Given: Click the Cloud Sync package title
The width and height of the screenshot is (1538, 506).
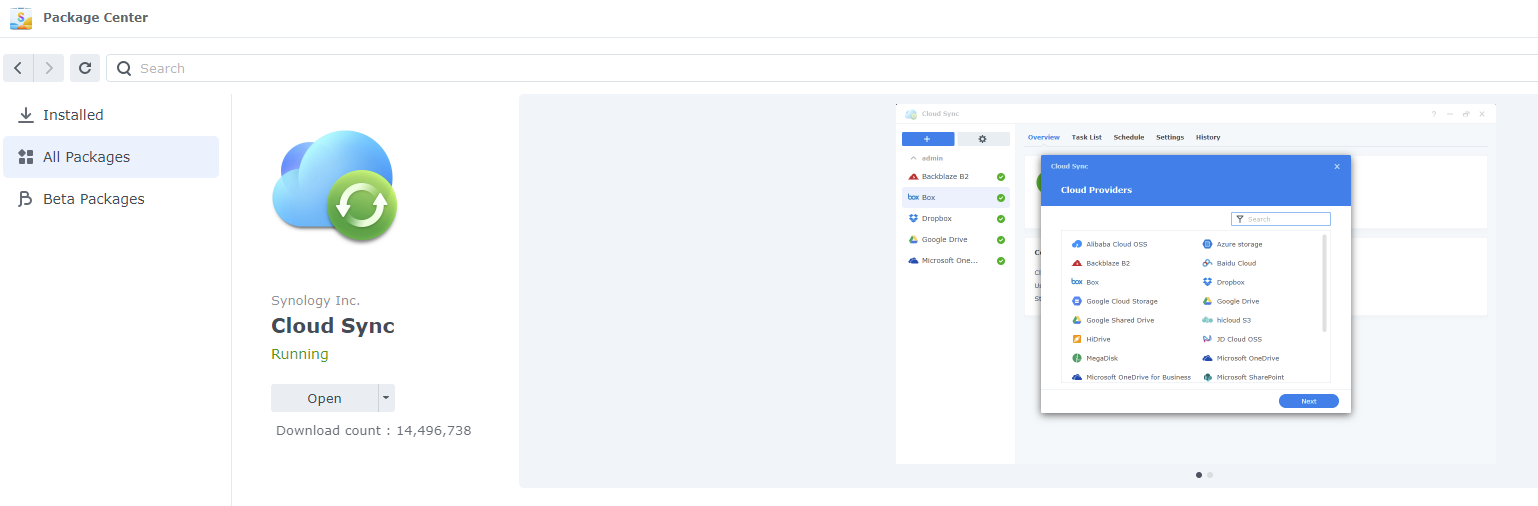Looking at the screenshot, I should 333,326.
